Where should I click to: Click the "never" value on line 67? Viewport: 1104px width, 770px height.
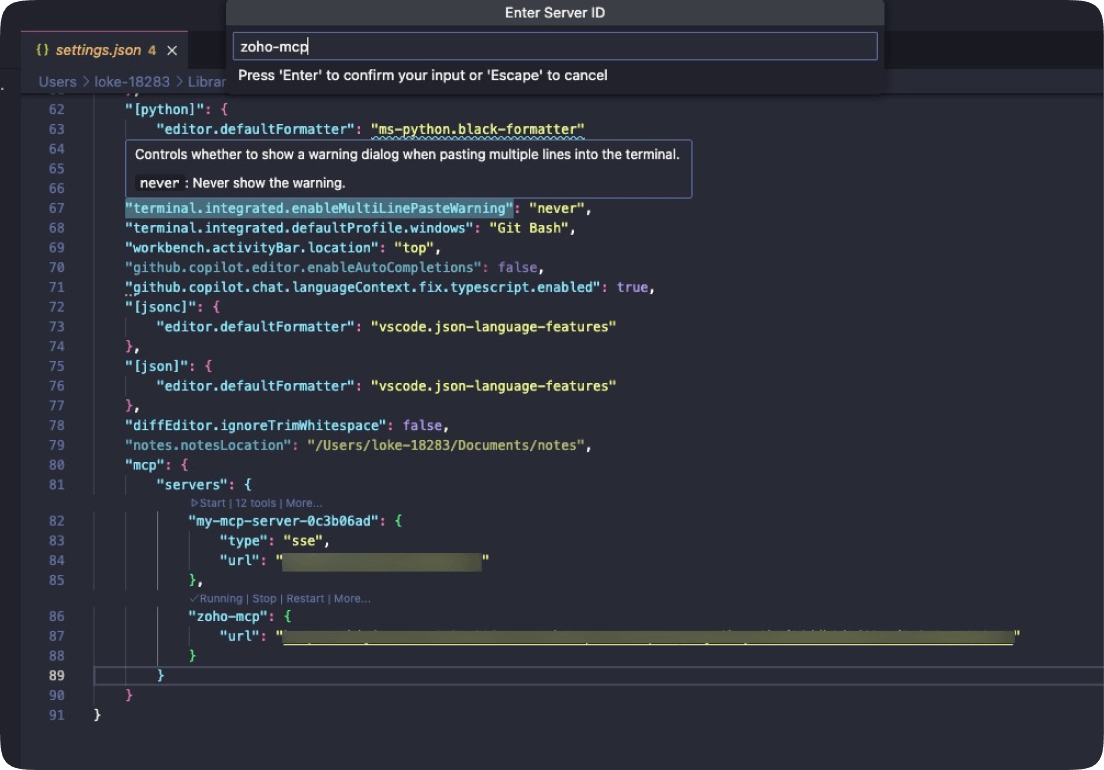pos(556,208)
